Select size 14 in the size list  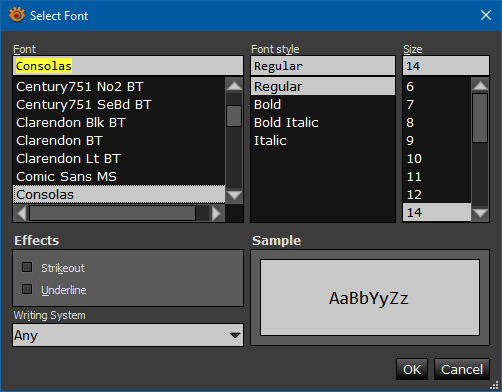(x=437, y=212)
